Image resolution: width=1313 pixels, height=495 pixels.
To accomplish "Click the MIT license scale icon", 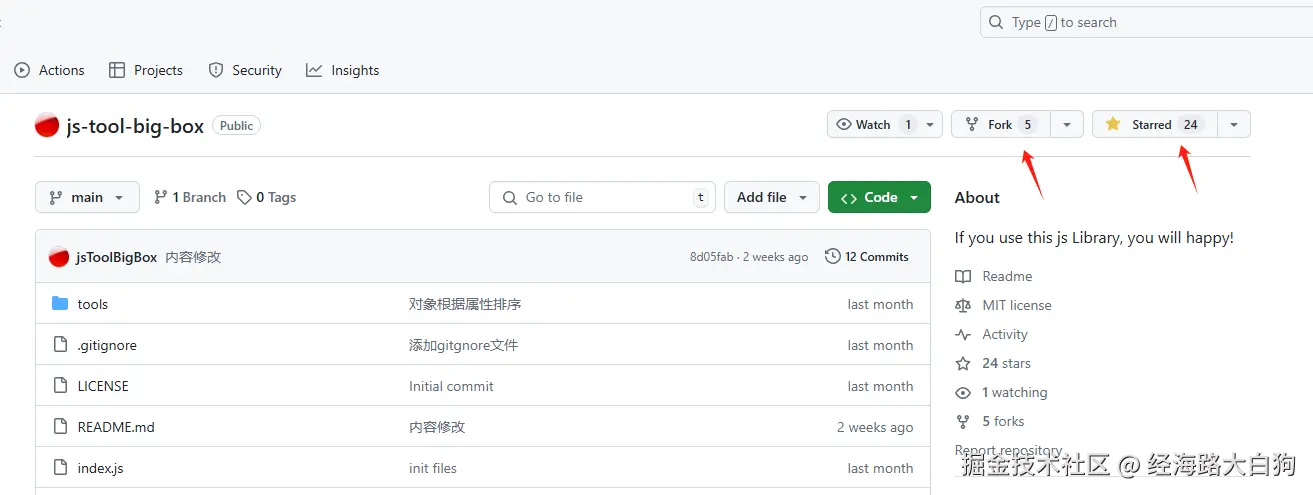I will pos(963,305).
